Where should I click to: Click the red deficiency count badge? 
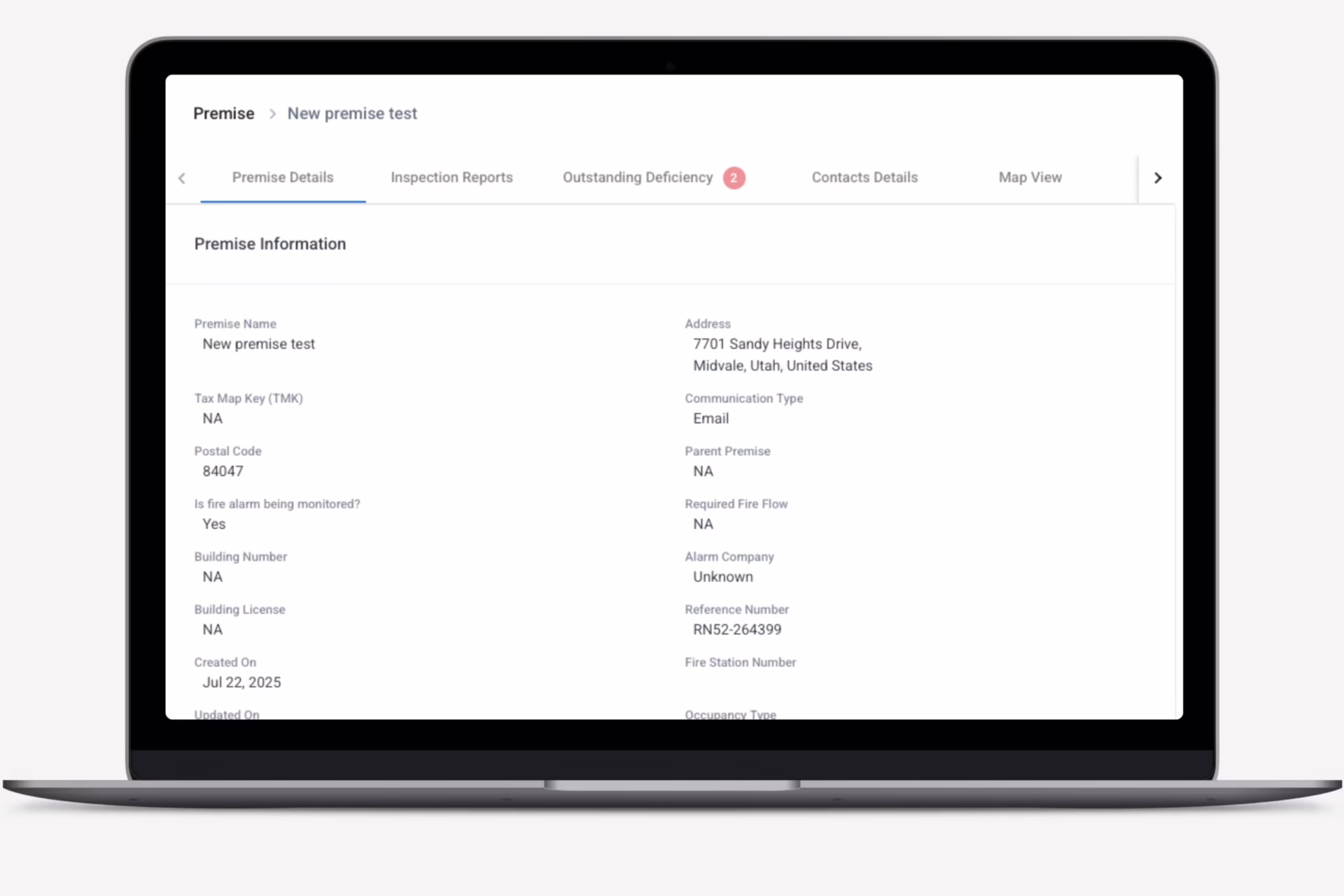click(734, 178)
